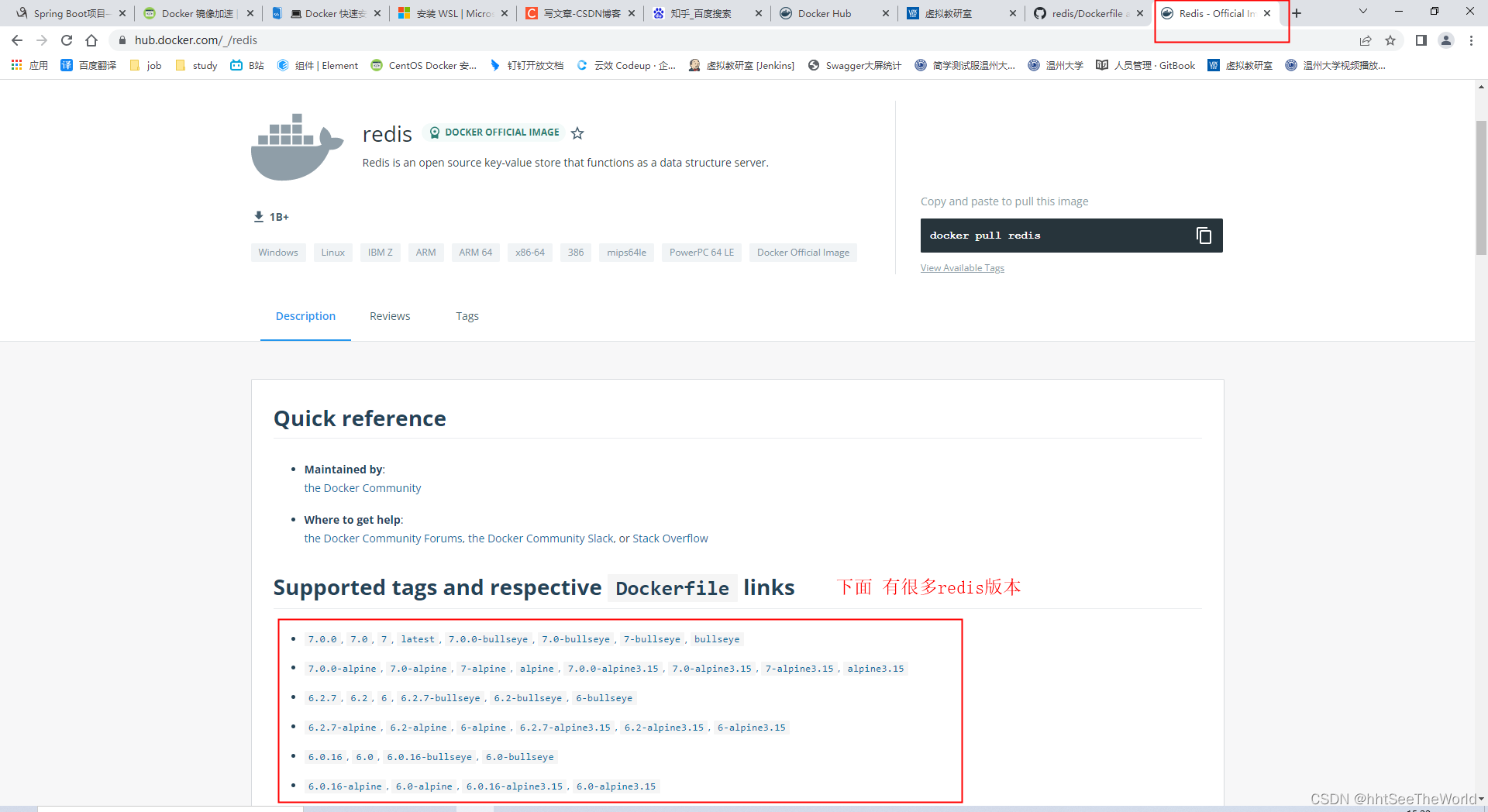Click the Docker Official Image tag chip
Viewport: 1488px width, 812px height.
803,253
